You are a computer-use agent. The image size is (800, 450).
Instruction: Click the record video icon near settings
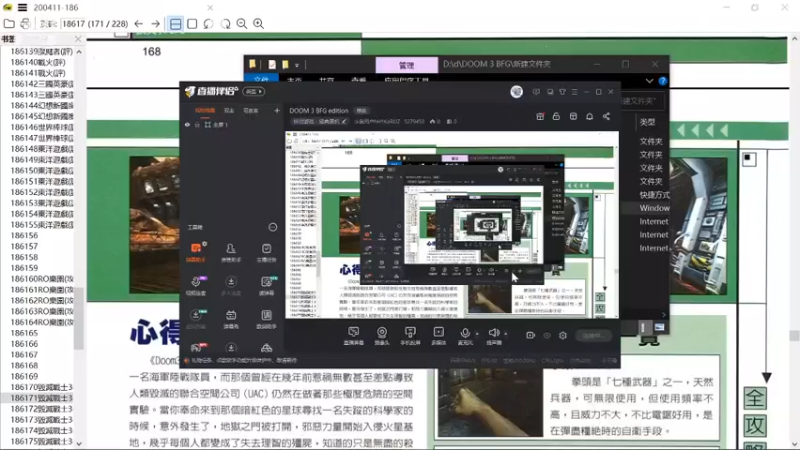(530, 335)
